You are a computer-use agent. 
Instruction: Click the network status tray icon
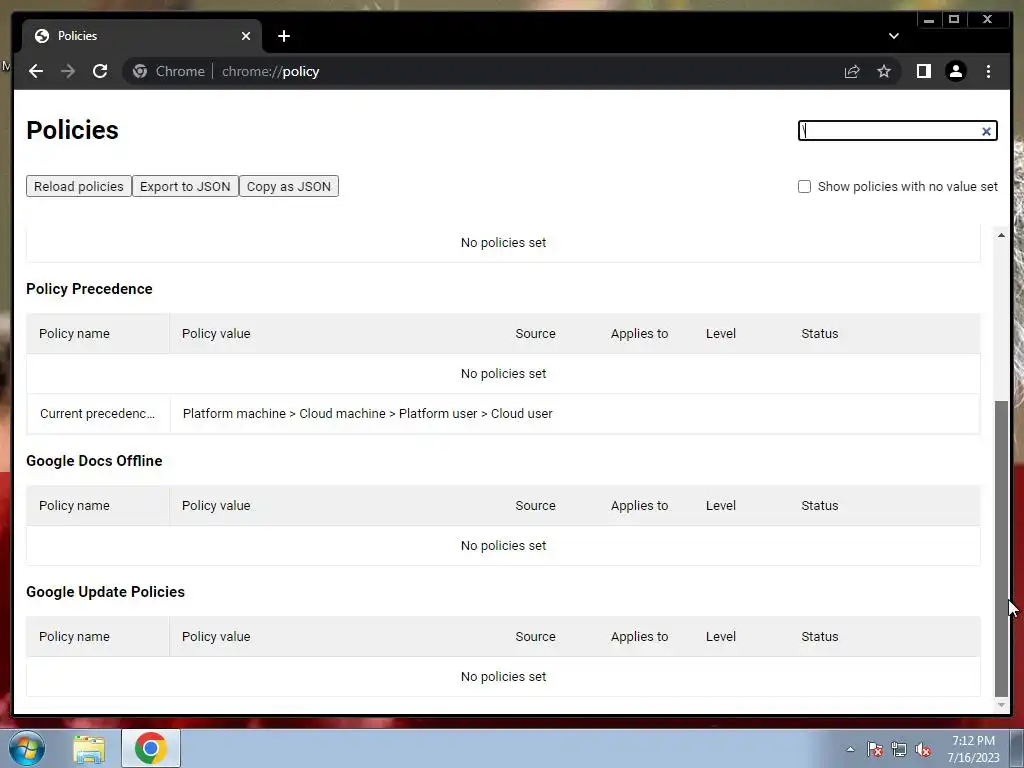click(899, 750)
